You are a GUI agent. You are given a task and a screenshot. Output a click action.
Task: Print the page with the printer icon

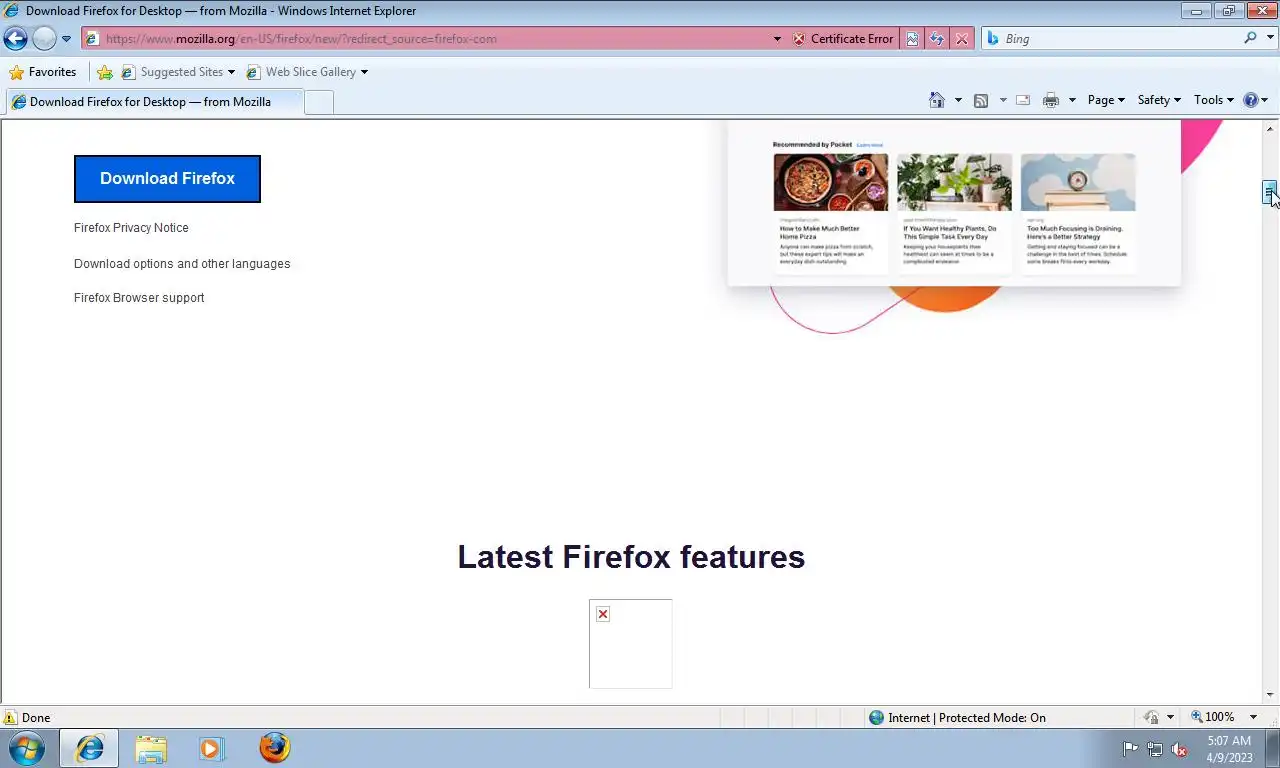(1051, 100)
